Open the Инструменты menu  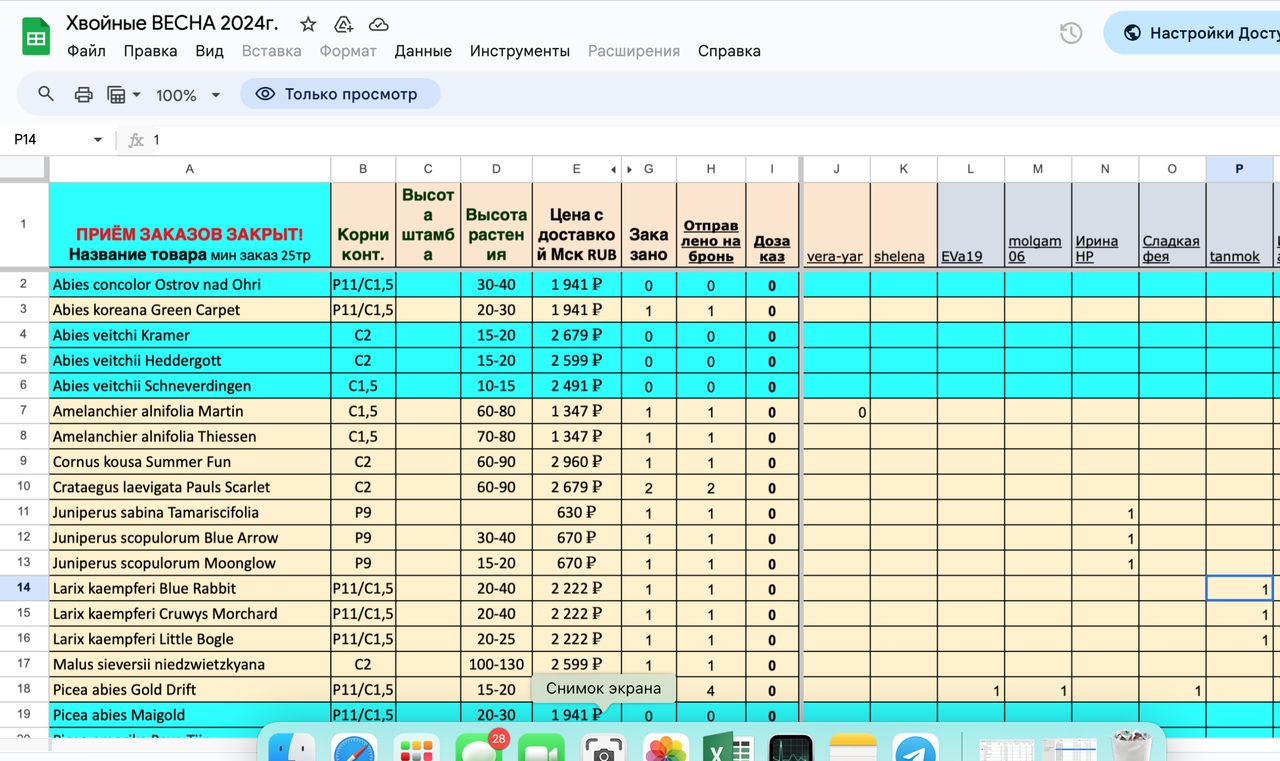(520, 51)
